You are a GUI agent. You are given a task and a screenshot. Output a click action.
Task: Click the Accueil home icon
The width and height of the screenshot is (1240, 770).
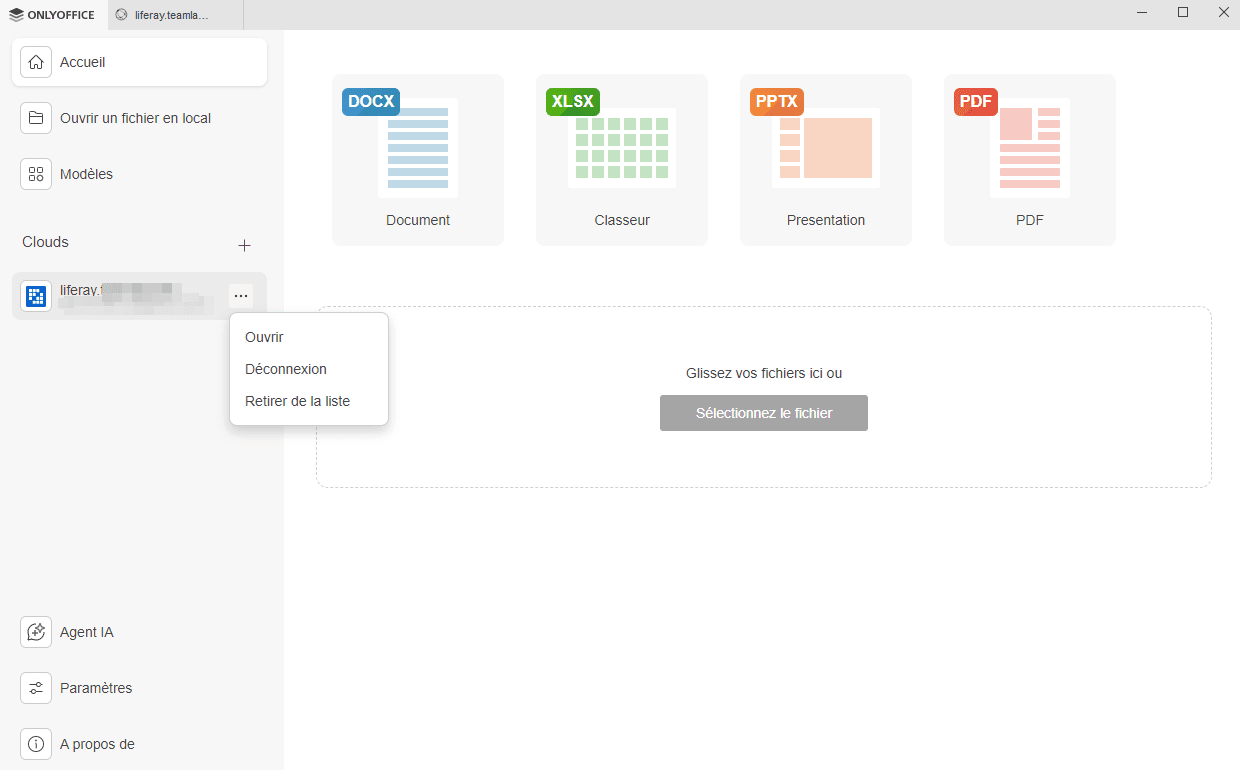tap(36, 62)
